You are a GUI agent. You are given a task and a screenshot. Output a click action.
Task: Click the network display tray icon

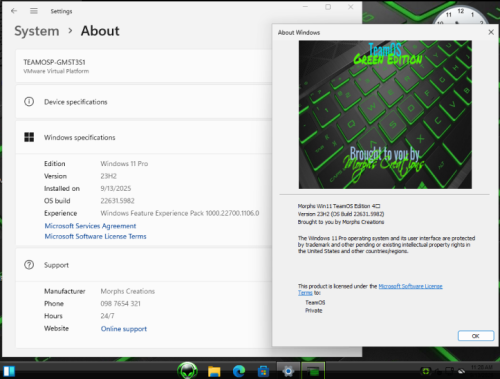coord(450,371)
